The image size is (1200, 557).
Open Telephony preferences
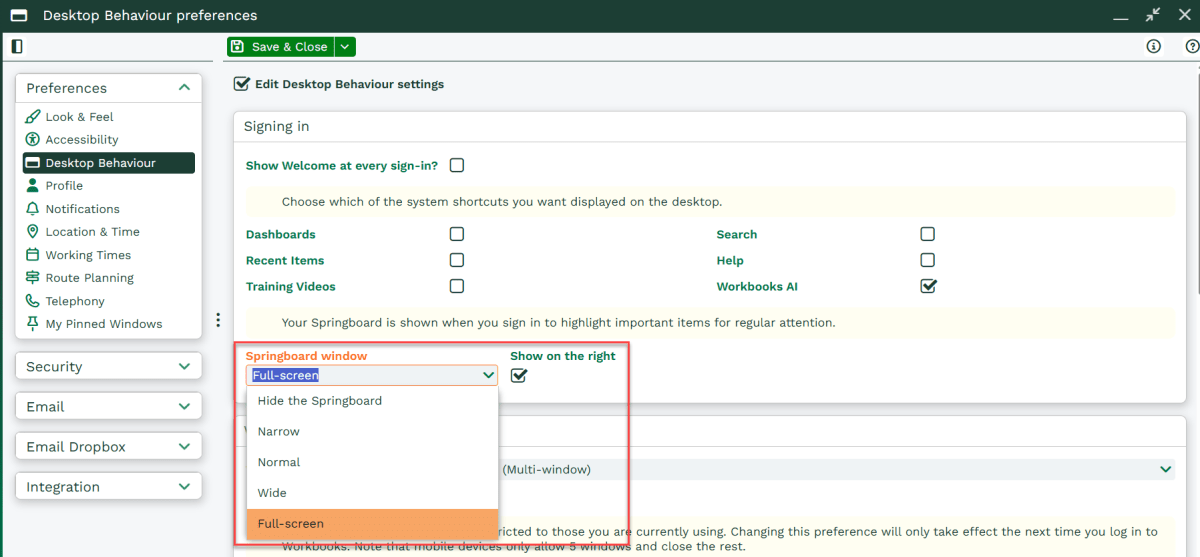point(75,301)
